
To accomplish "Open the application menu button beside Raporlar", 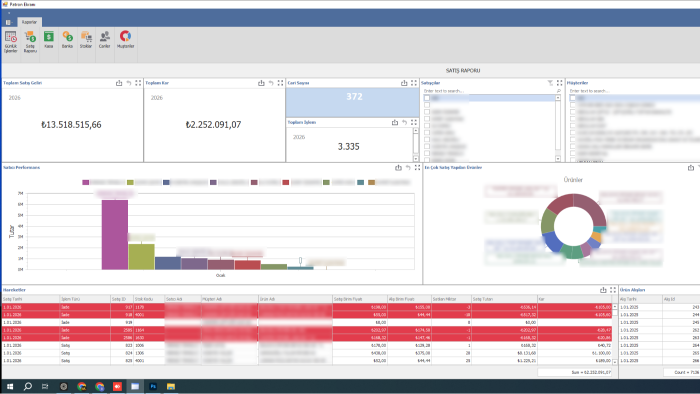I will pyautogui.click(x=9, y=22).
